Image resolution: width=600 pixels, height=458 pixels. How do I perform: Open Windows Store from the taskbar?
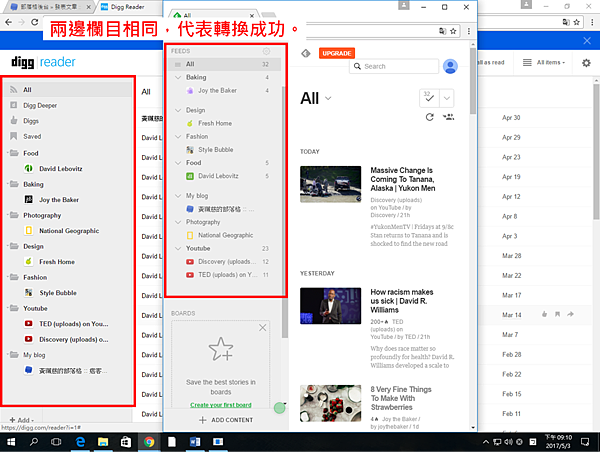click(x=126, y=442)
